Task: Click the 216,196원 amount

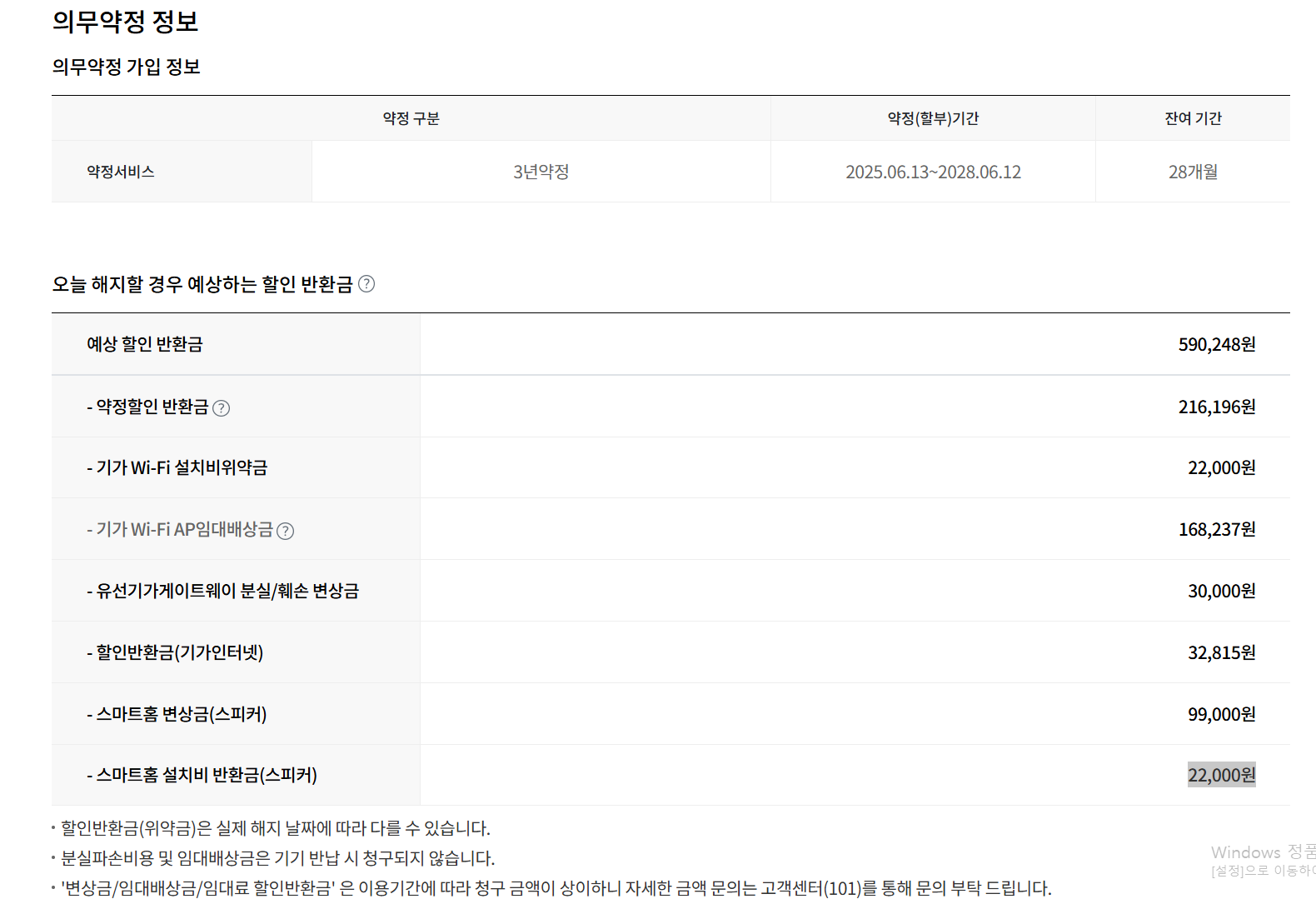Action: [x=1216, y=407]
